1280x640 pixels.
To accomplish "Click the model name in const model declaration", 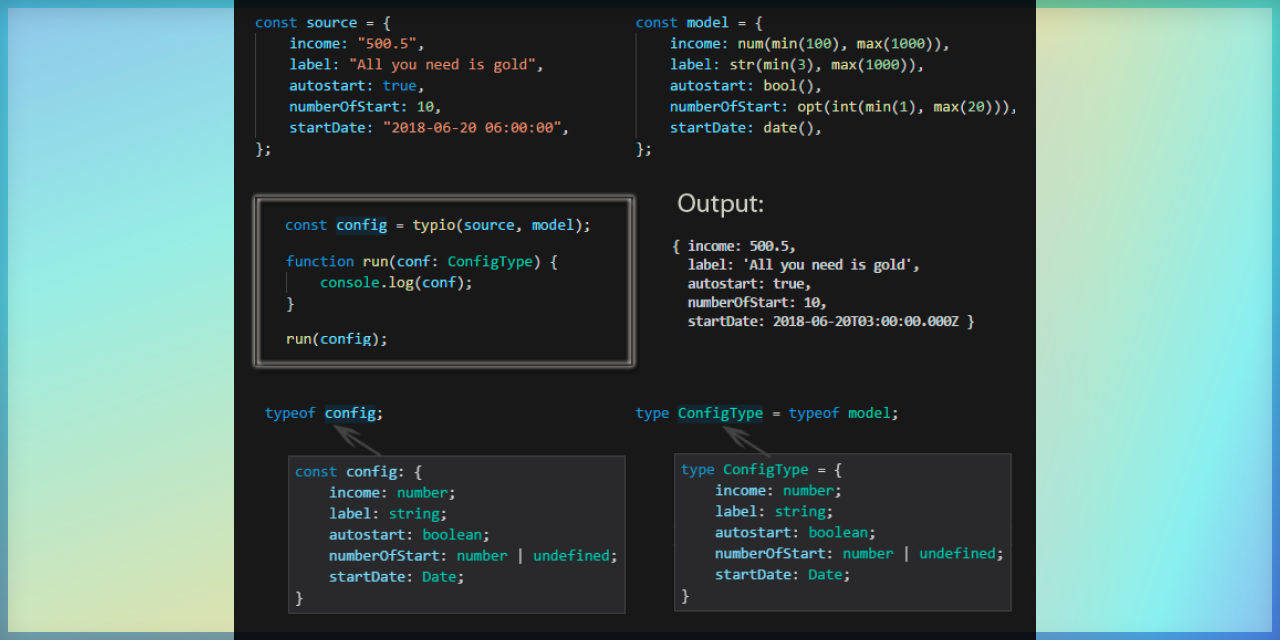I will coord(707,23).
